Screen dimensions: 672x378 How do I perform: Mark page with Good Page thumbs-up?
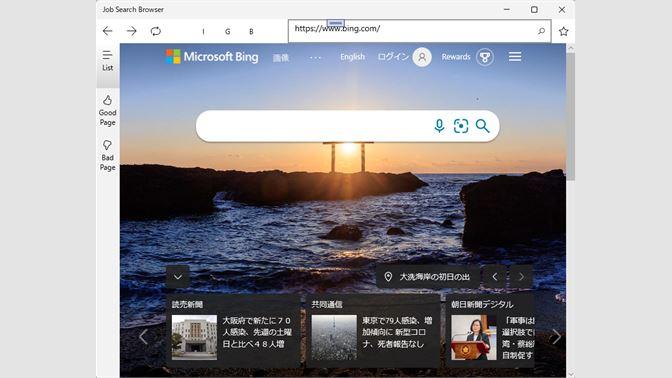pyautogui.click(x=108, y=111)
